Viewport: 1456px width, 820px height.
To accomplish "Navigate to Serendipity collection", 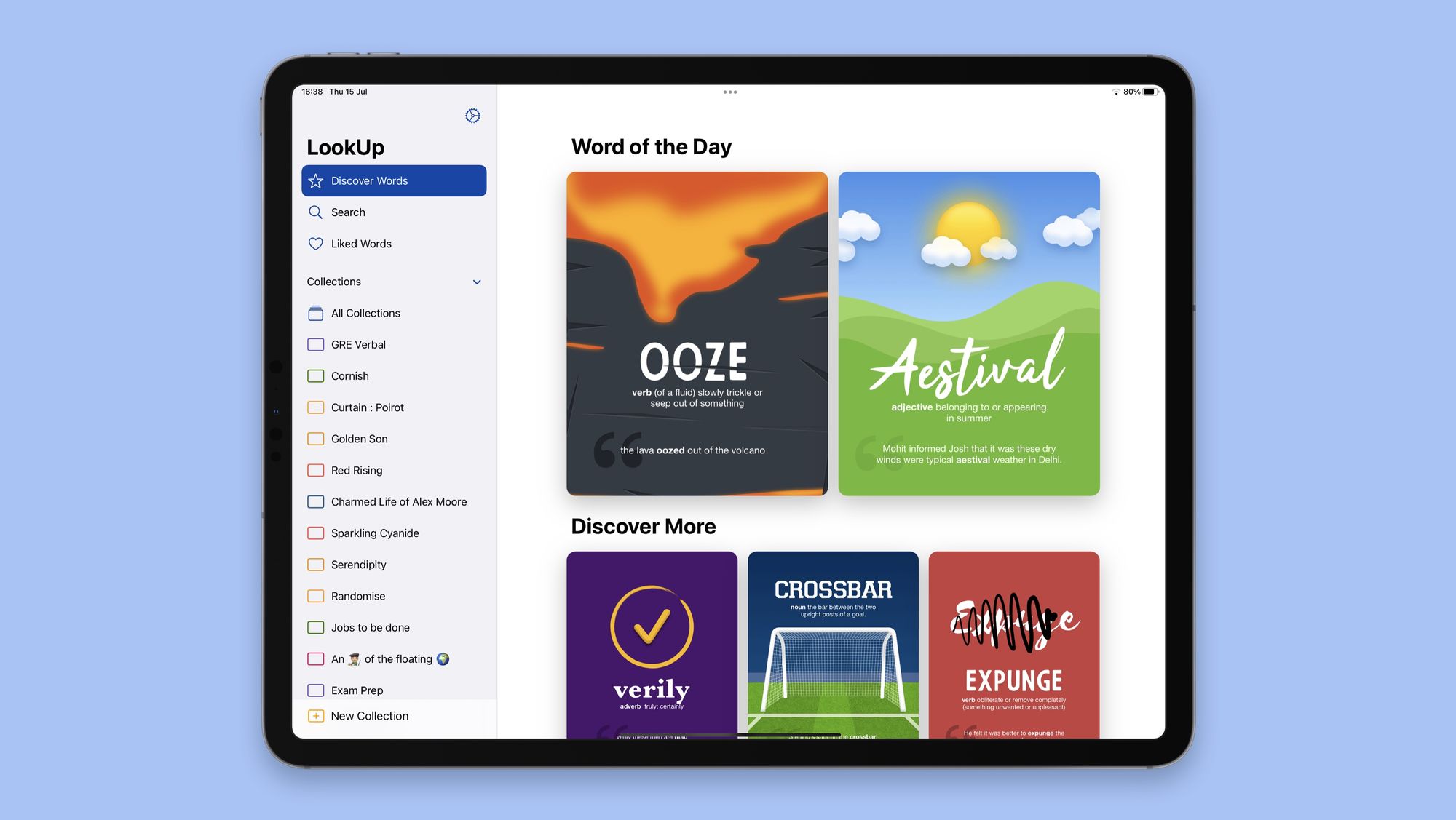I will tap(358, 564).
